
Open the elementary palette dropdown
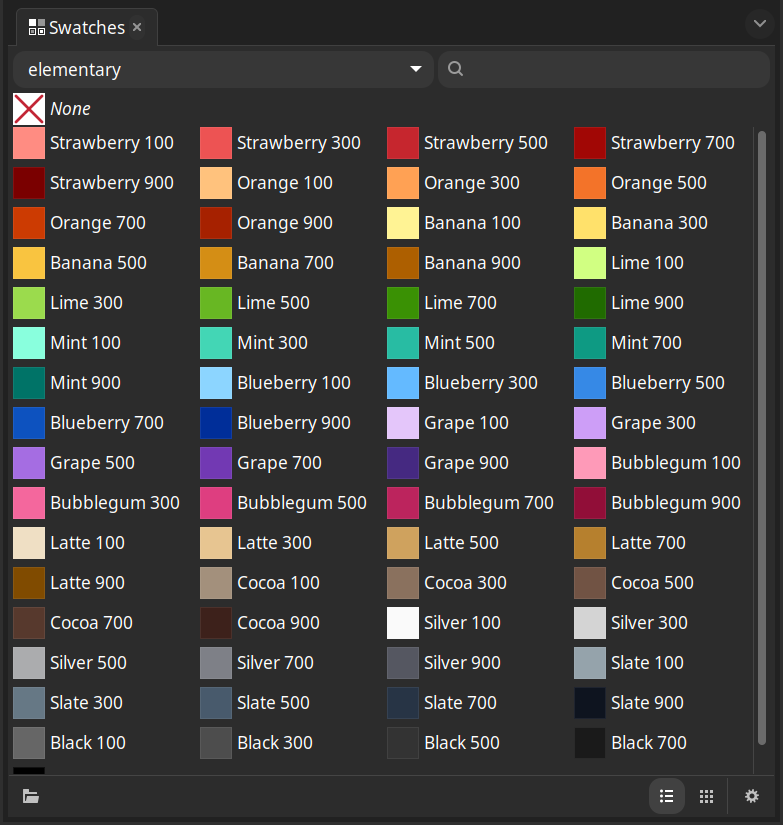coord(223,69)
